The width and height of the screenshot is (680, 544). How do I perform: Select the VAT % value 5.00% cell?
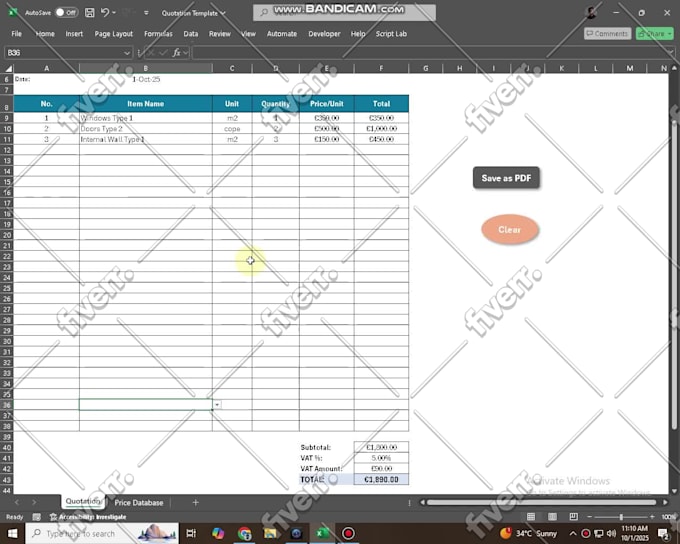tap(381, 458)
